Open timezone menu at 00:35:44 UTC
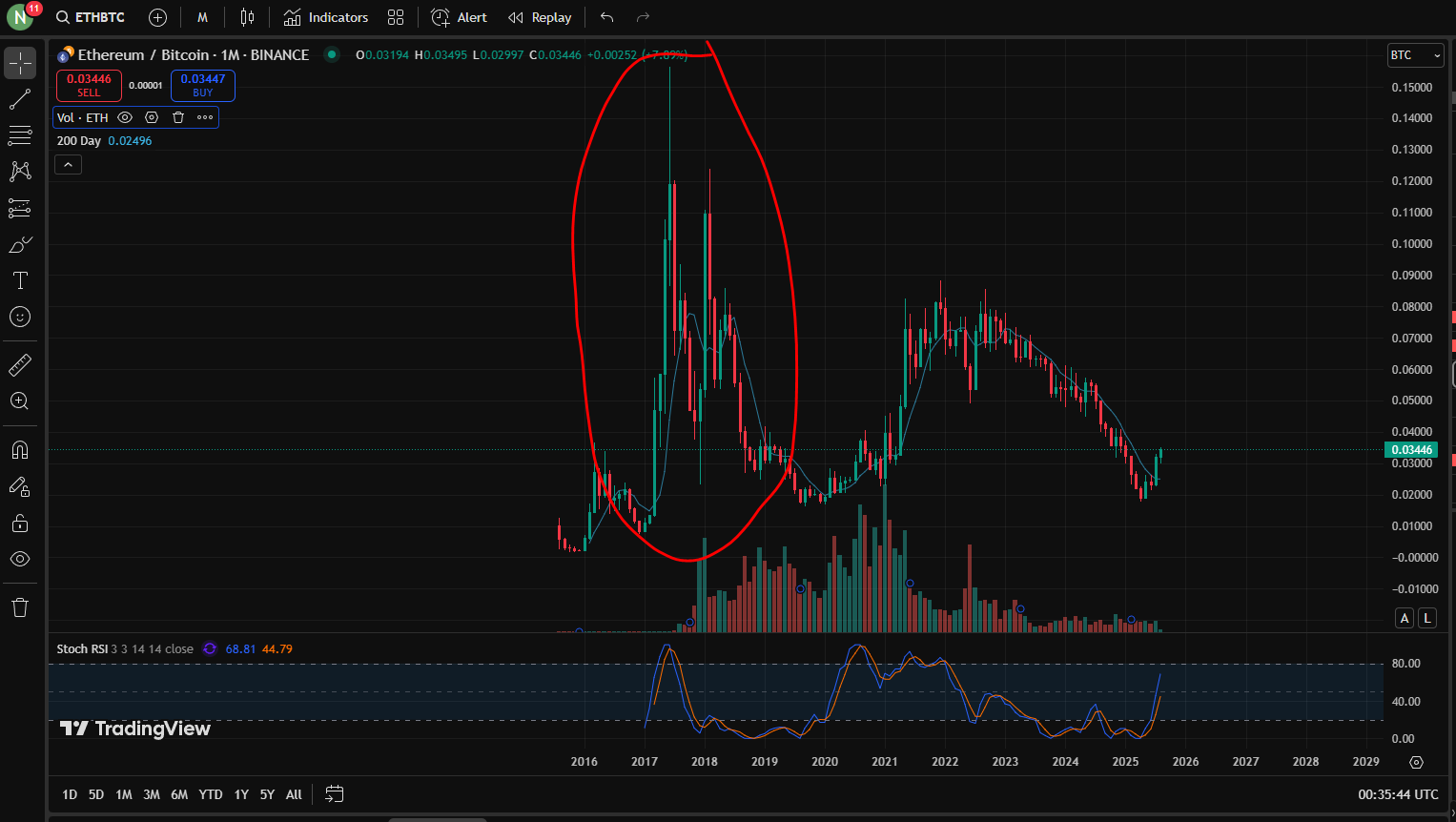1456x822 pixels. pos(1398,794)
